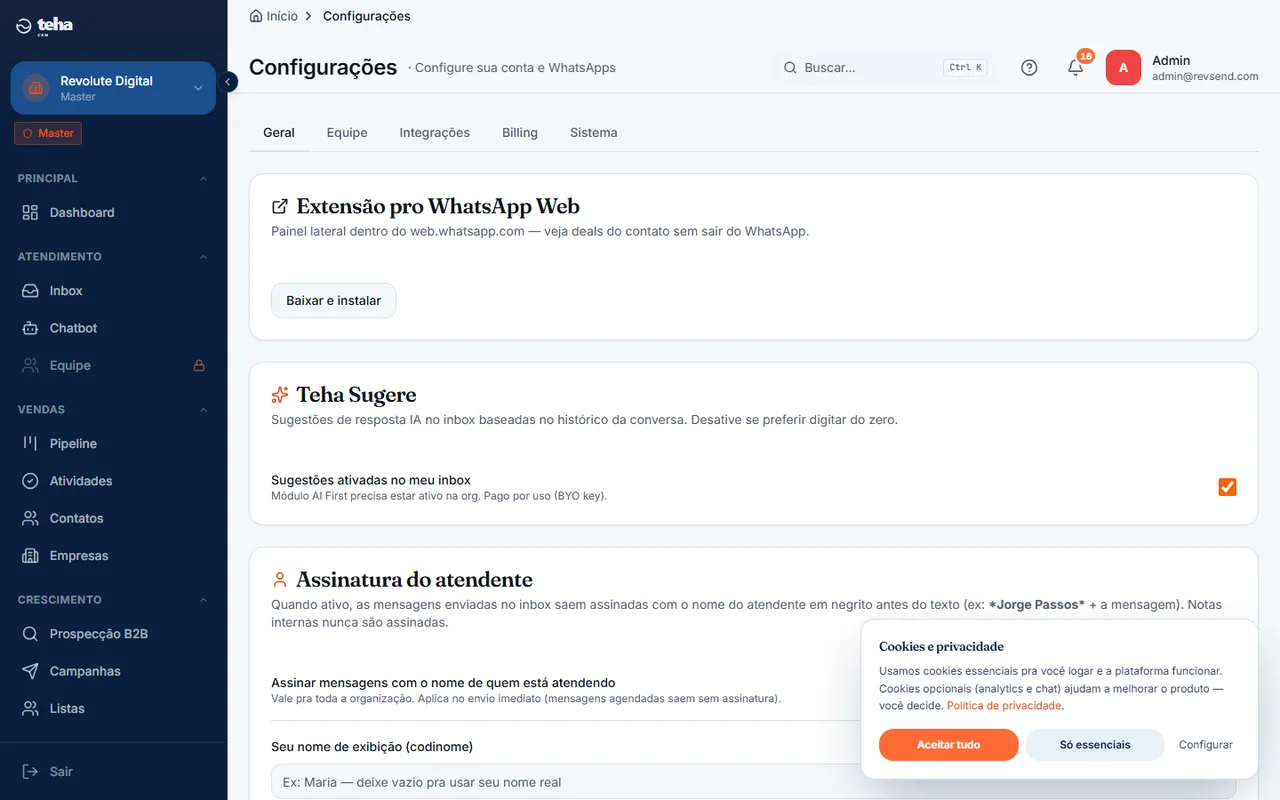1280x800 pixels.
Task: Click the Sair logout arrow icon
Action: (x=30, y=772)
